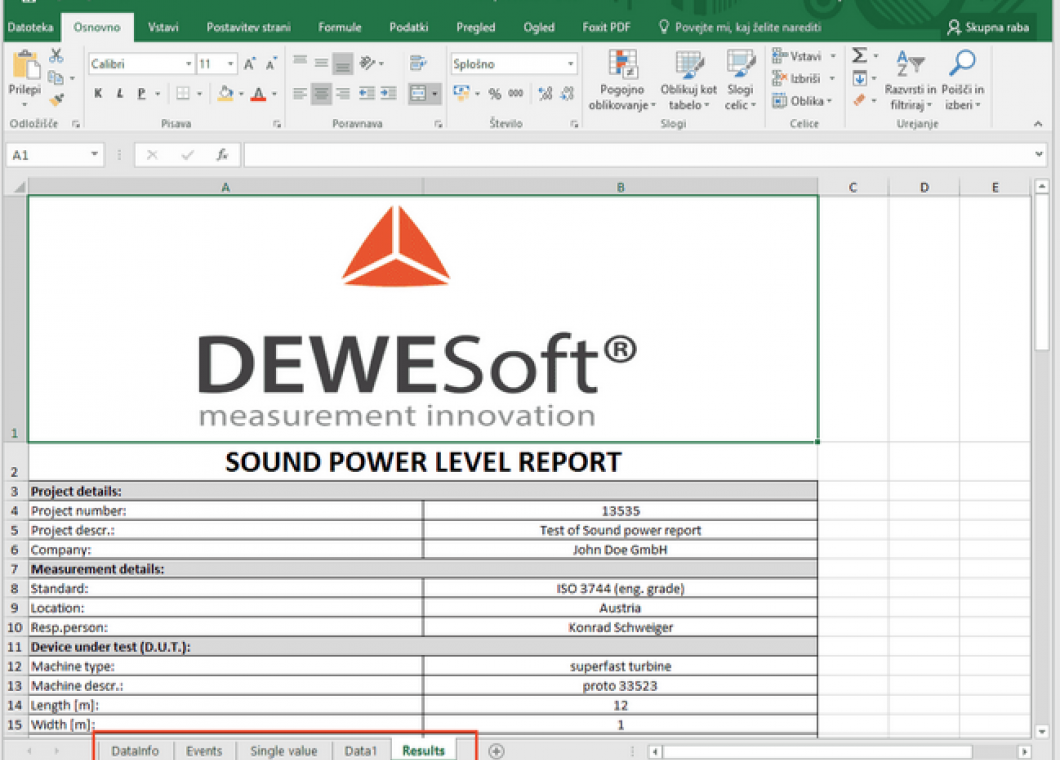Apply comma style (000) format
This screenshot has height=760, width=1060.
[x=516, y=93]
